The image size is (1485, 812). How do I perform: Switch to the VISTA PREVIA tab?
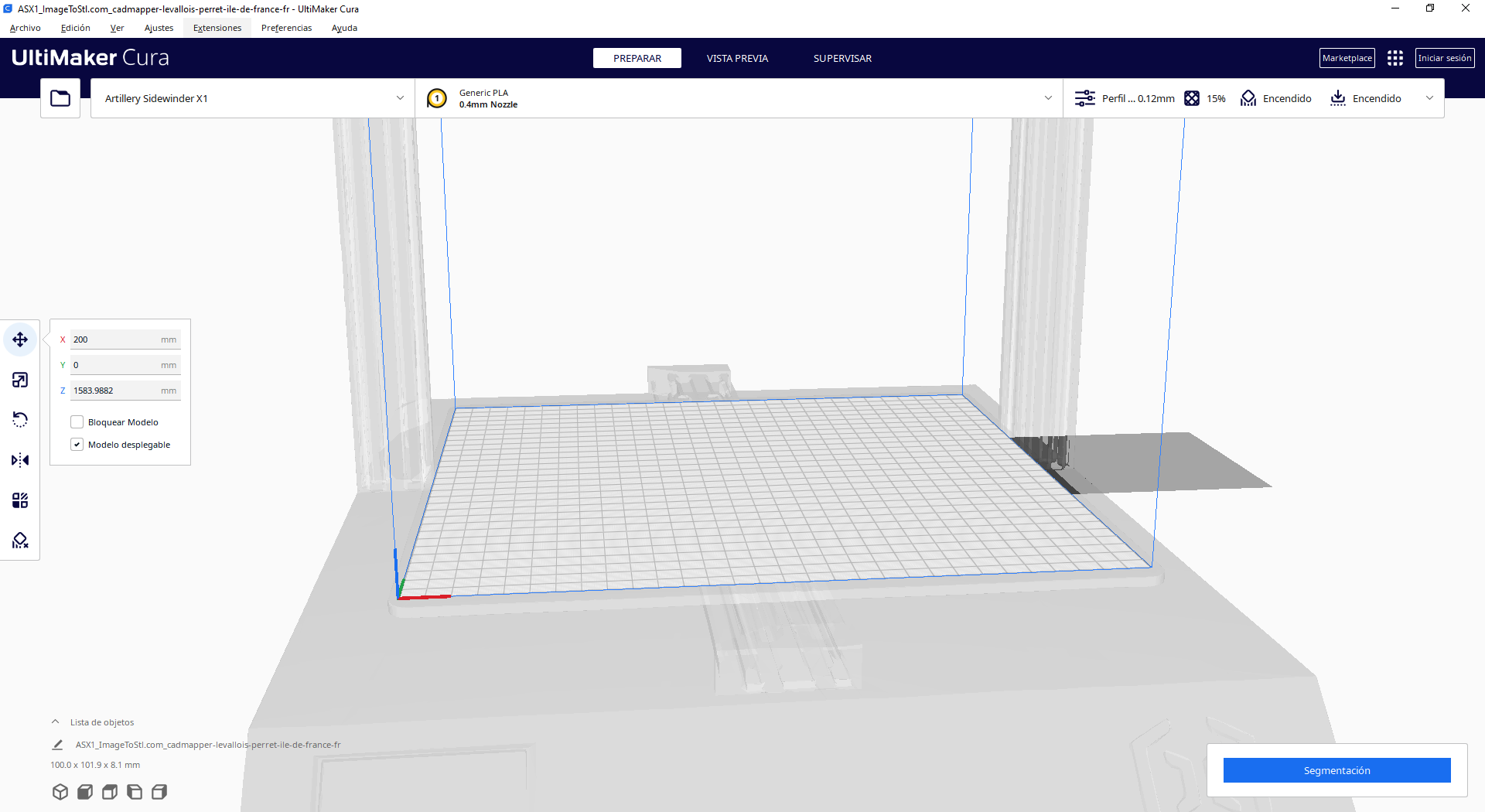pyautogui.click(x=737, y=58)
